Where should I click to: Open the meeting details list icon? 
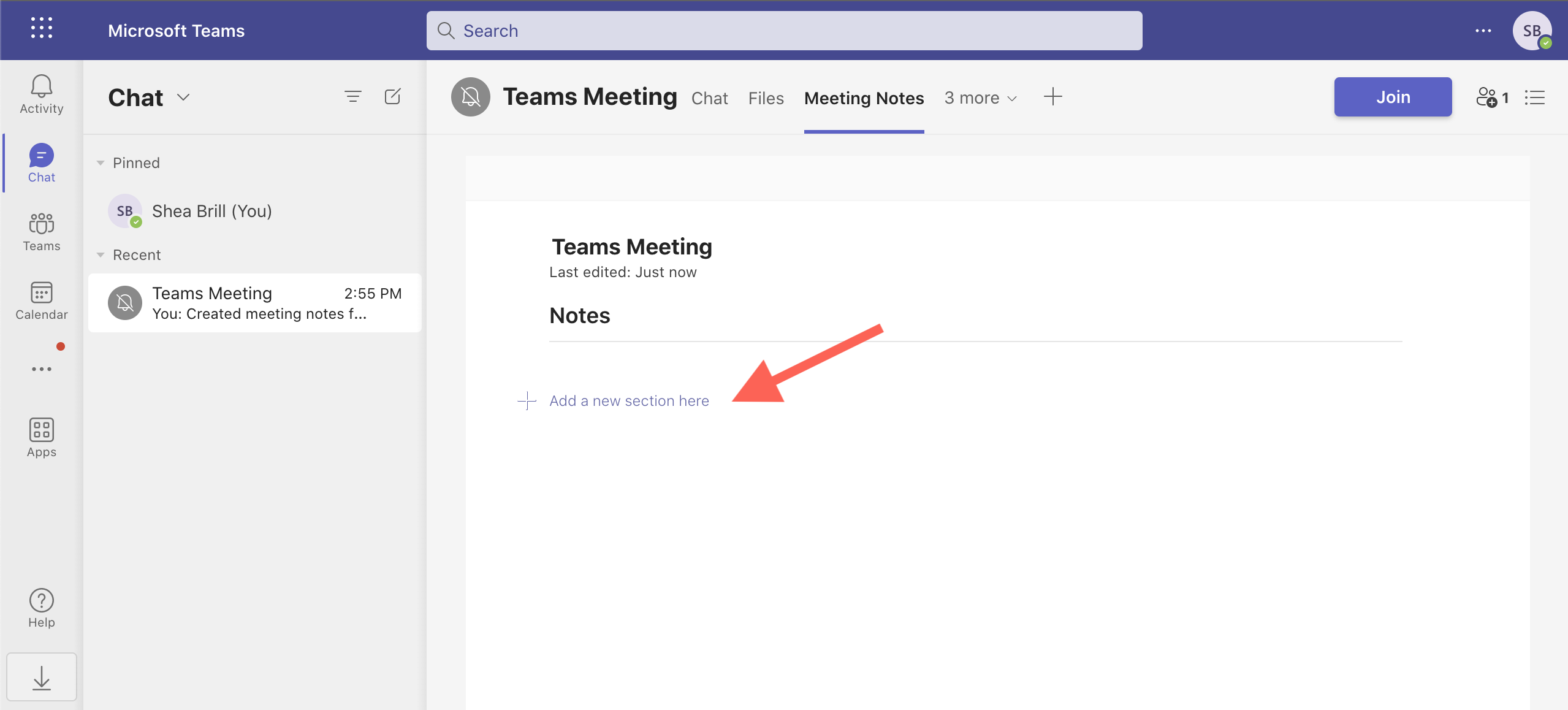[1535, 97]
